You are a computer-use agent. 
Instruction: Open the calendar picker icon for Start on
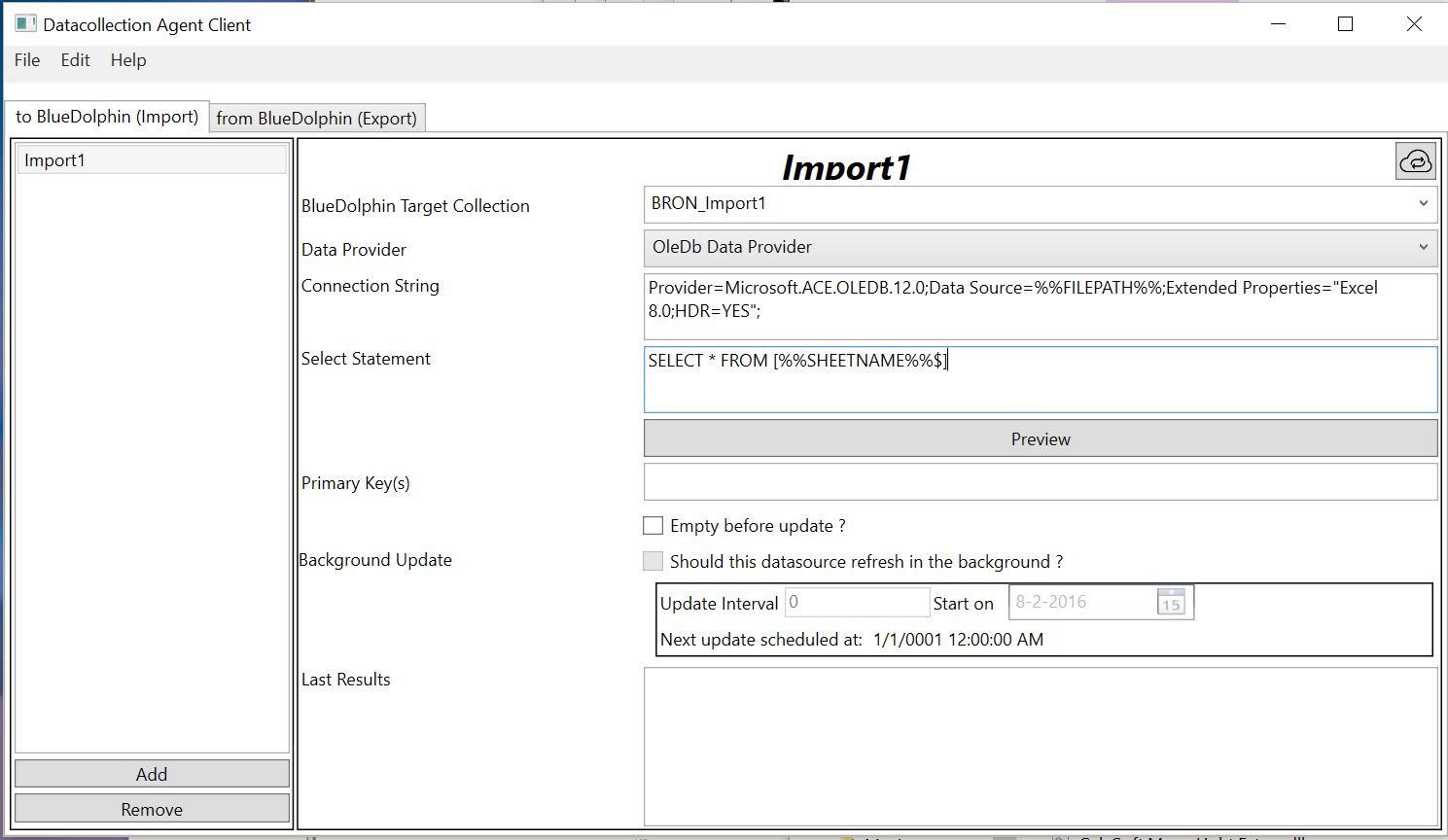coord(1171,602)
